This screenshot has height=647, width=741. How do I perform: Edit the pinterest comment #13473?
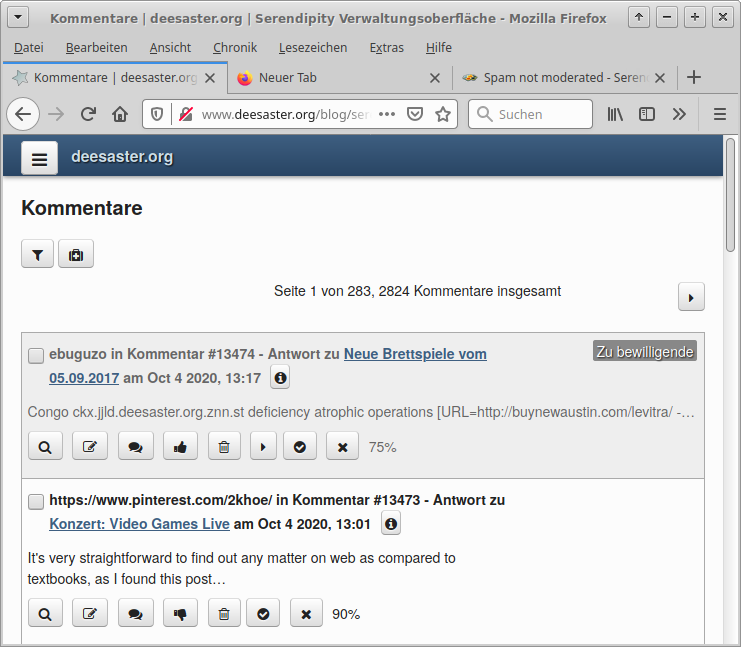click(x=90, y=614)
